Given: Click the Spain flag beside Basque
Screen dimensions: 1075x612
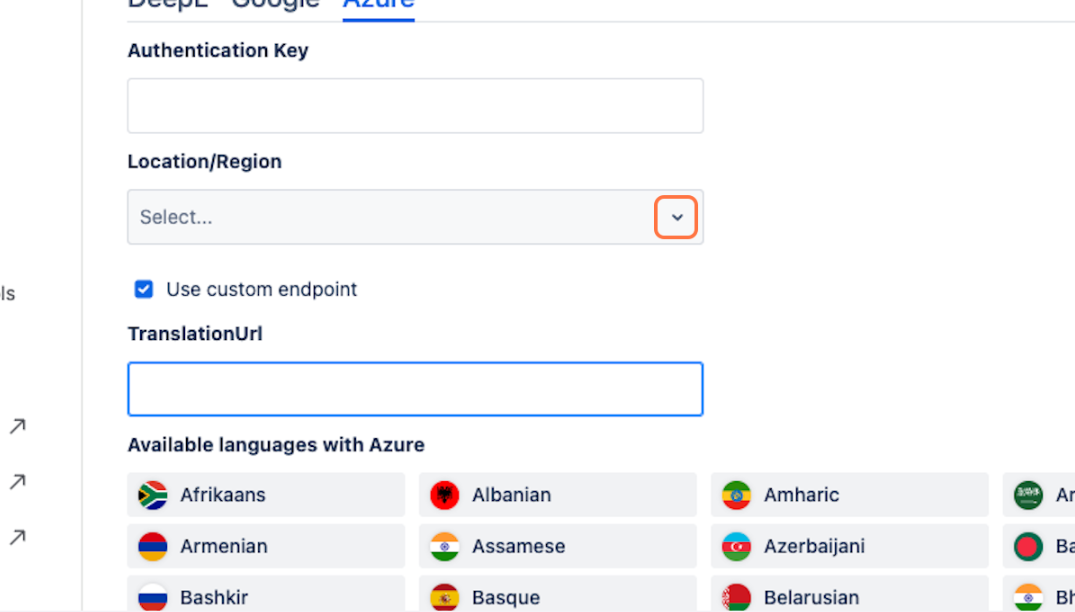Looking at the screenshot, I should tap(445, 597).
